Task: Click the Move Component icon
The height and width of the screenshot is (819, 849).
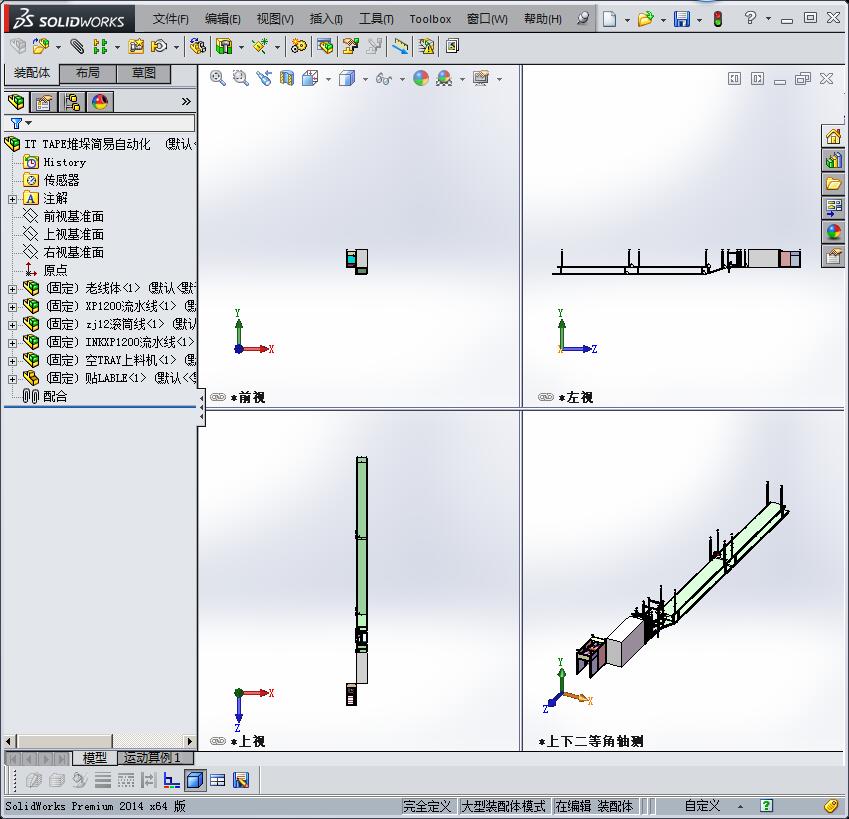Action: point(159,47)
